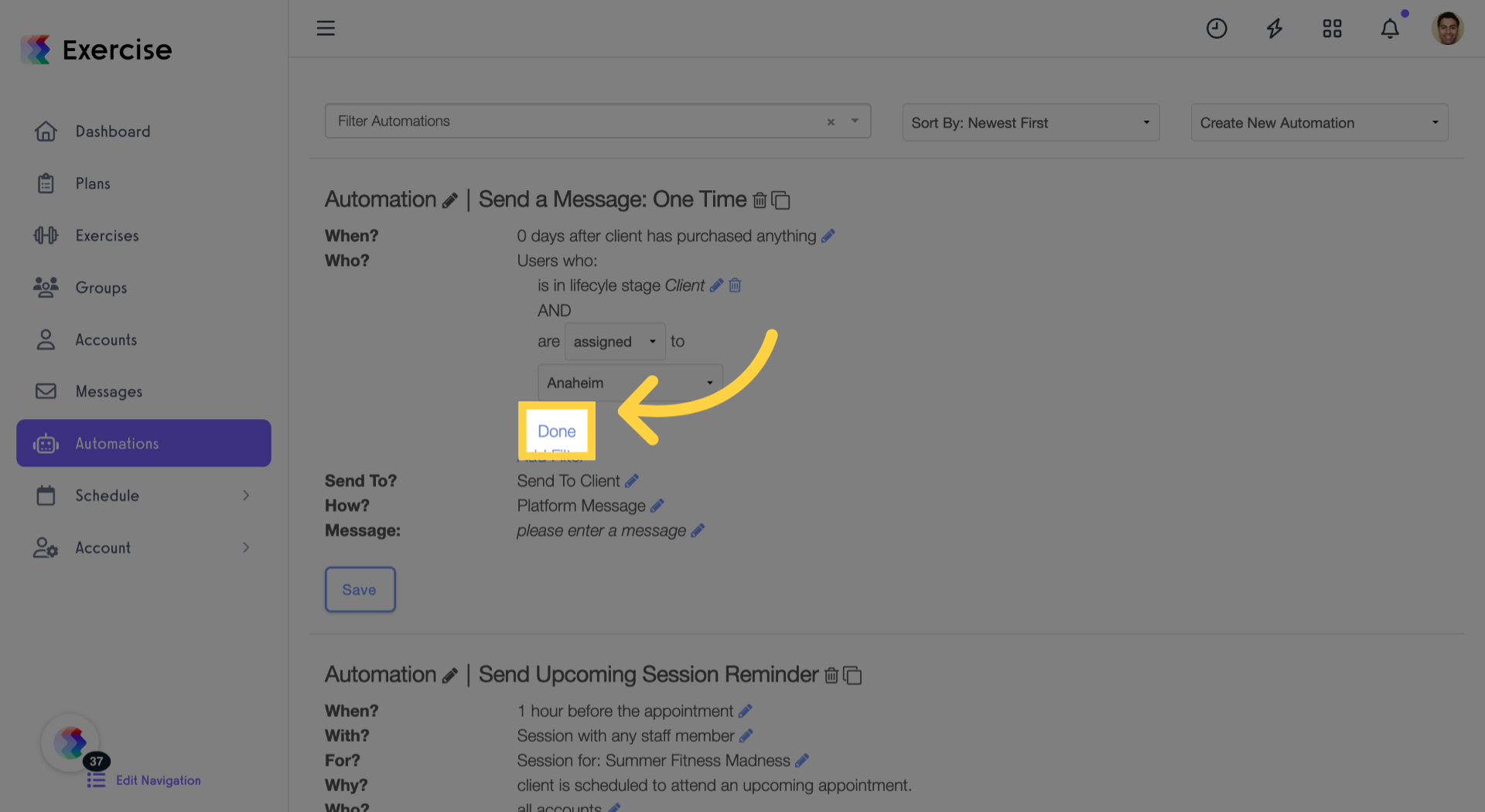Expand the Account menu chevron
The image size is (1485, 812).
[246, 548]
